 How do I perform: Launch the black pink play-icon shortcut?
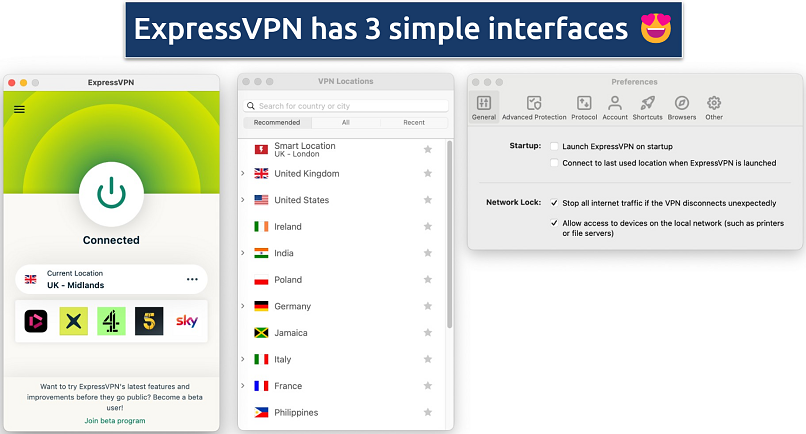(x=36, y=321)
